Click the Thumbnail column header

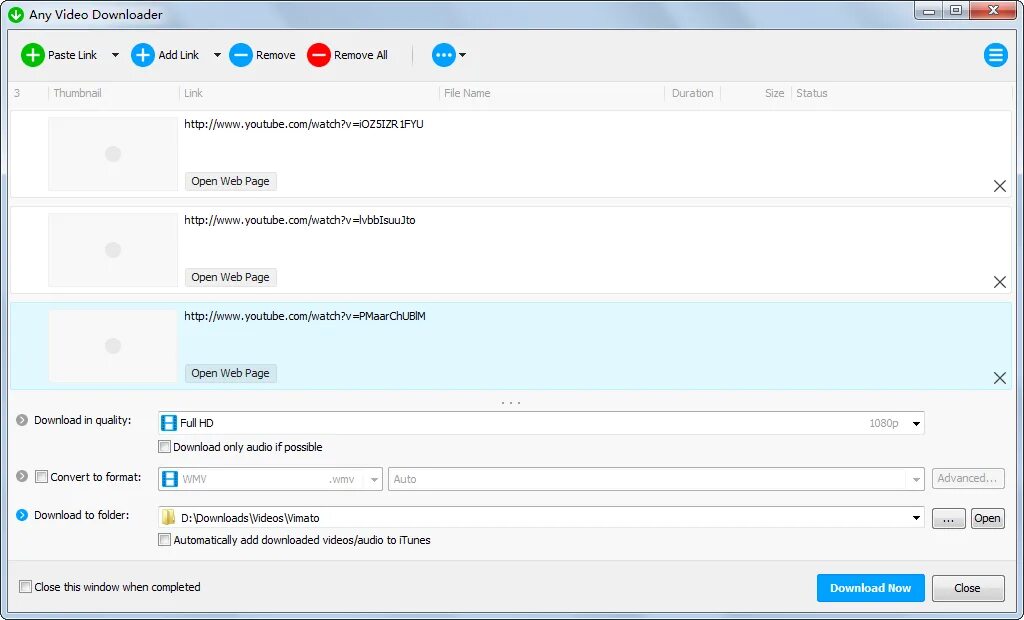[77, 93]
